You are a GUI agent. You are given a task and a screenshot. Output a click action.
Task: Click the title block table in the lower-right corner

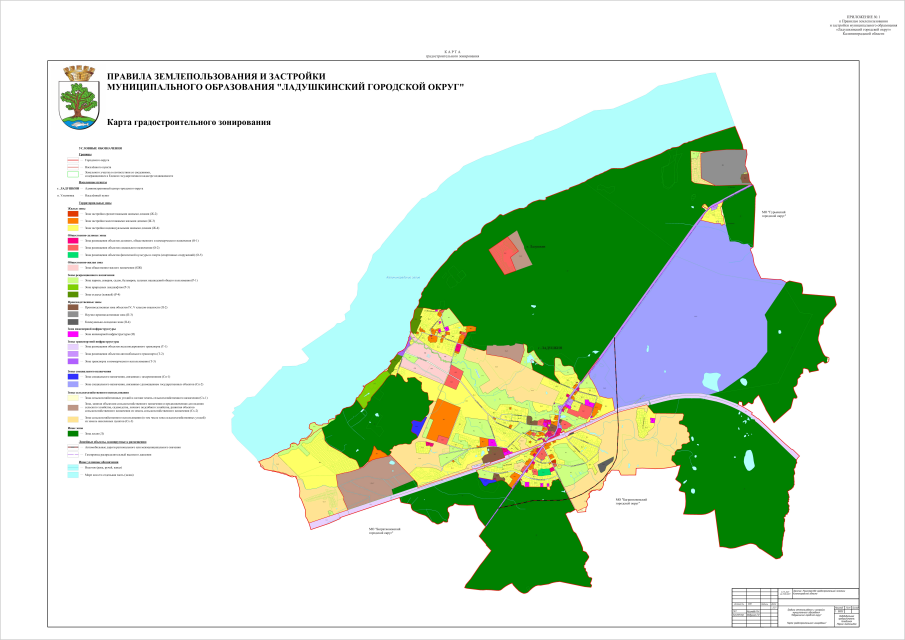click(795, 607)
